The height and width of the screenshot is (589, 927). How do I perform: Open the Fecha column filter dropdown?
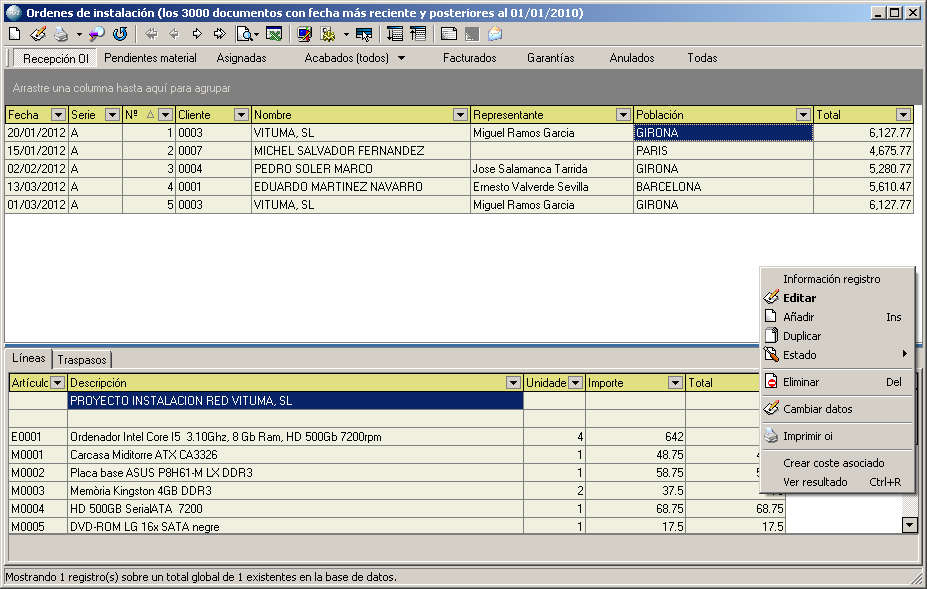click(58, 115)
